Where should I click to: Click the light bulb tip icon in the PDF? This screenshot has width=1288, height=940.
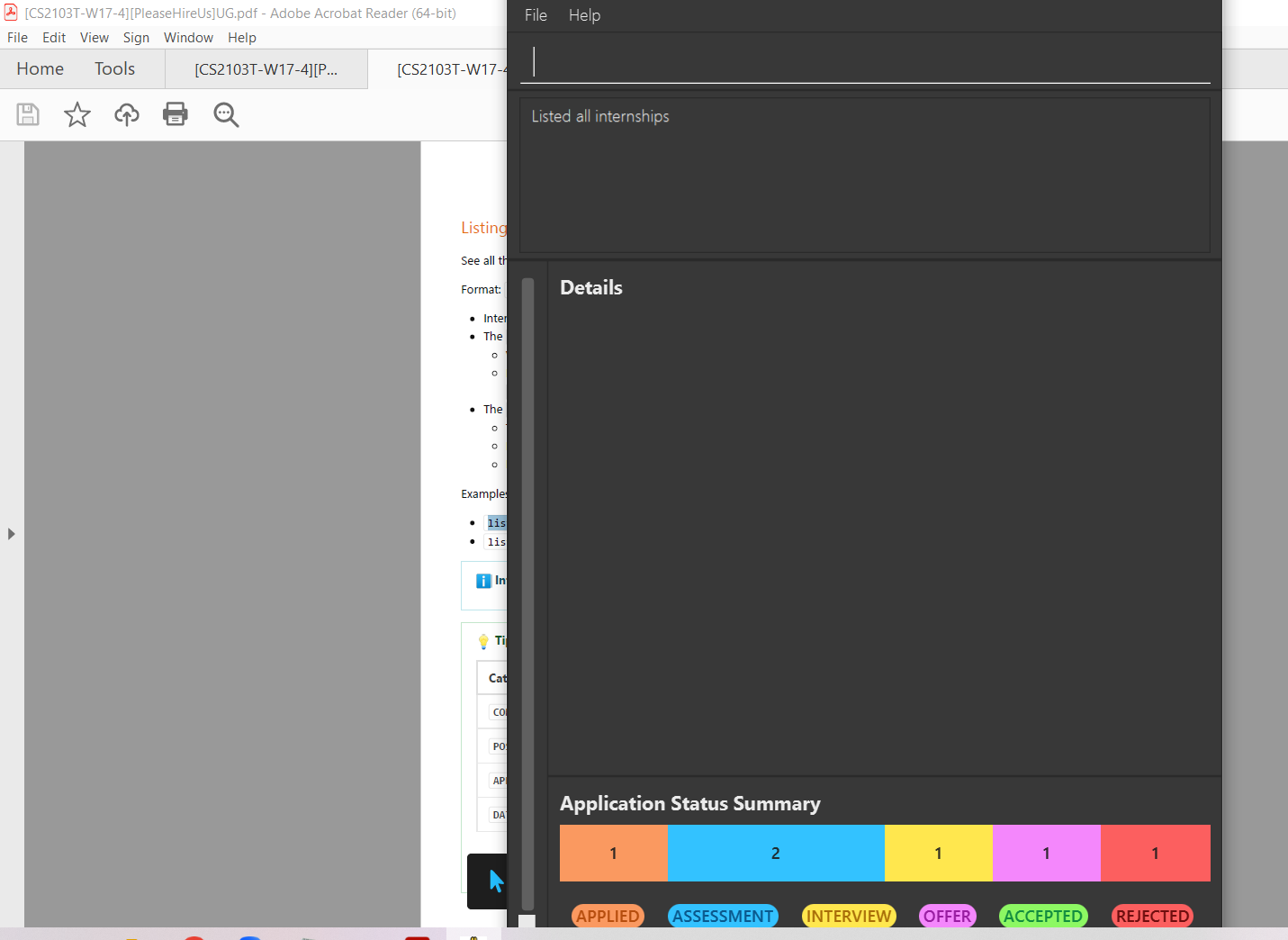click(483, 641)
